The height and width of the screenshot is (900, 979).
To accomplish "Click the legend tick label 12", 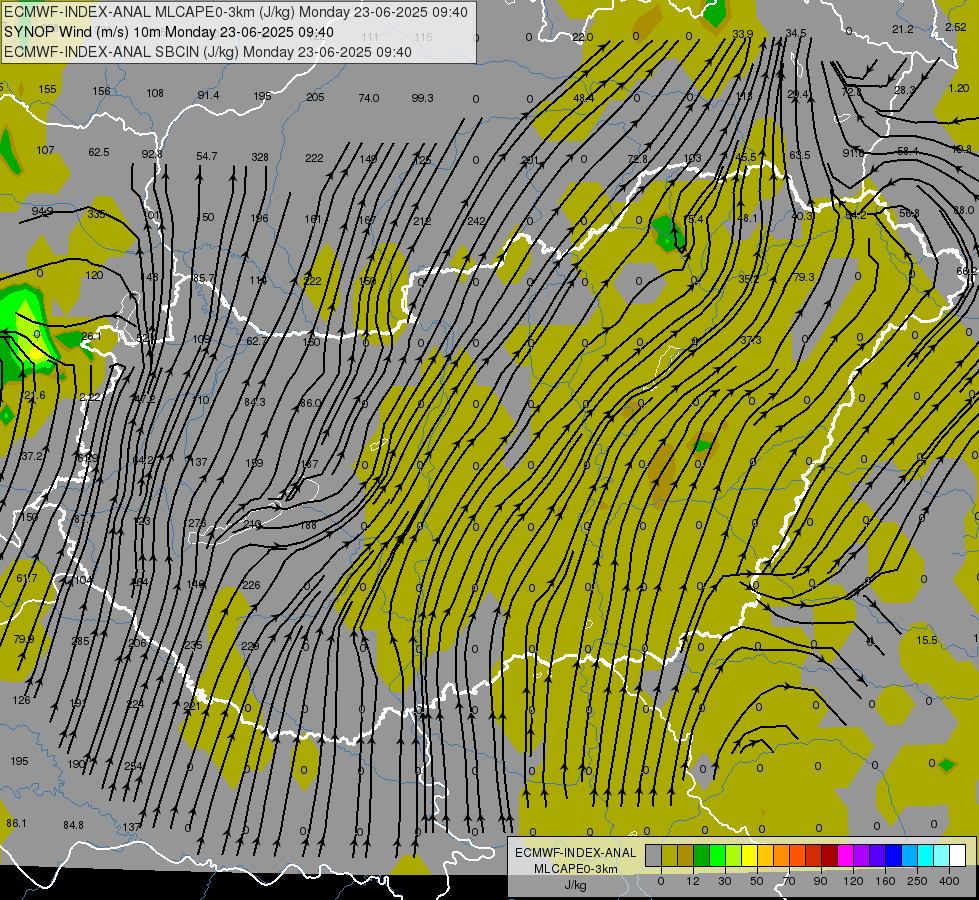I will coord(692,881).
